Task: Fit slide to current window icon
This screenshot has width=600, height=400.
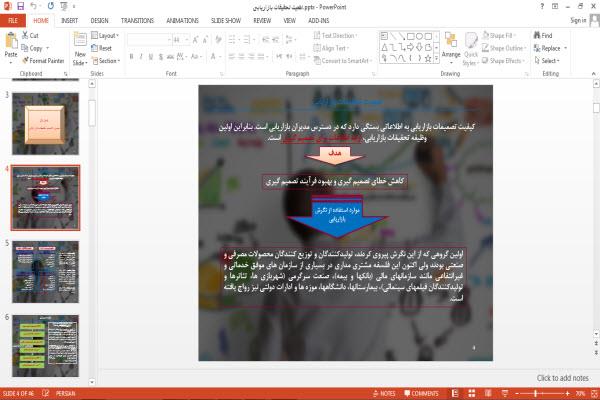Action: click(594, 393)
